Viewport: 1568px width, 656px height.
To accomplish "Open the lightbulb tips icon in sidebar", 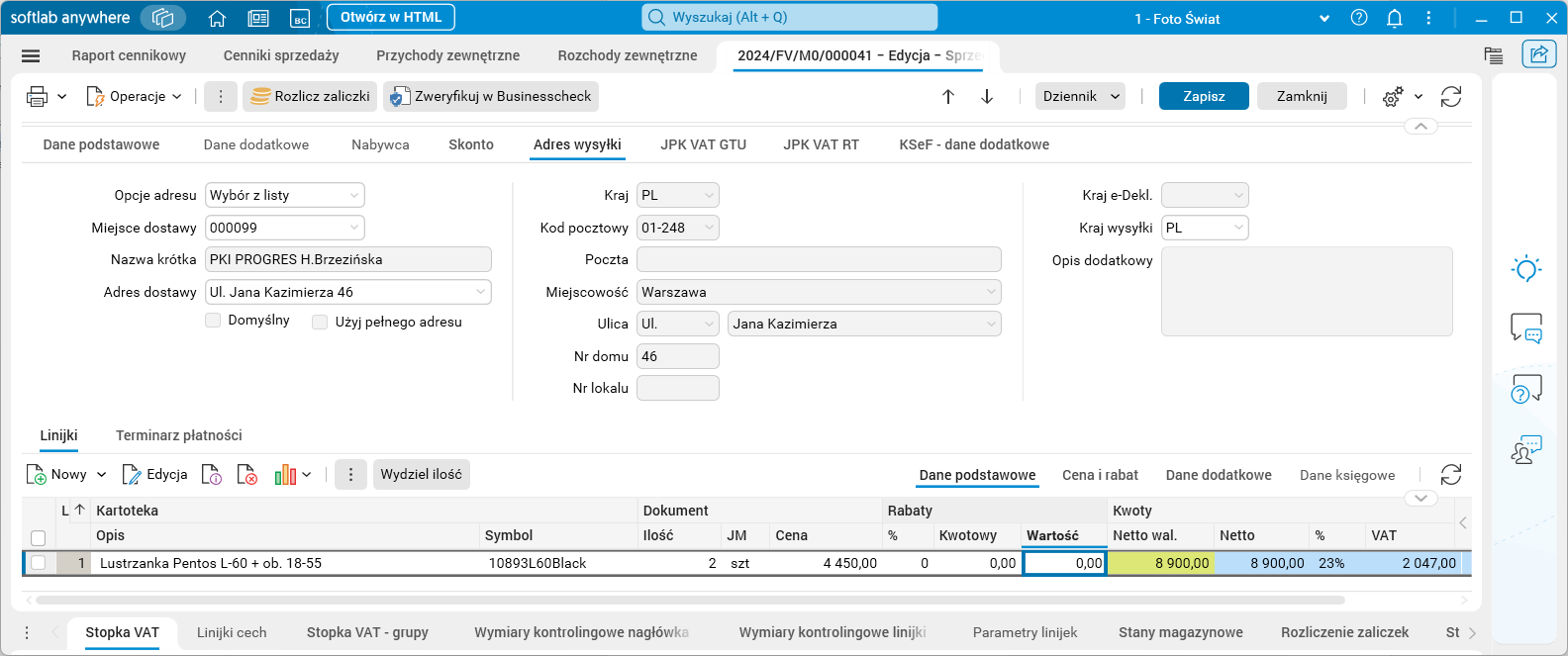I will [1526, 268].
